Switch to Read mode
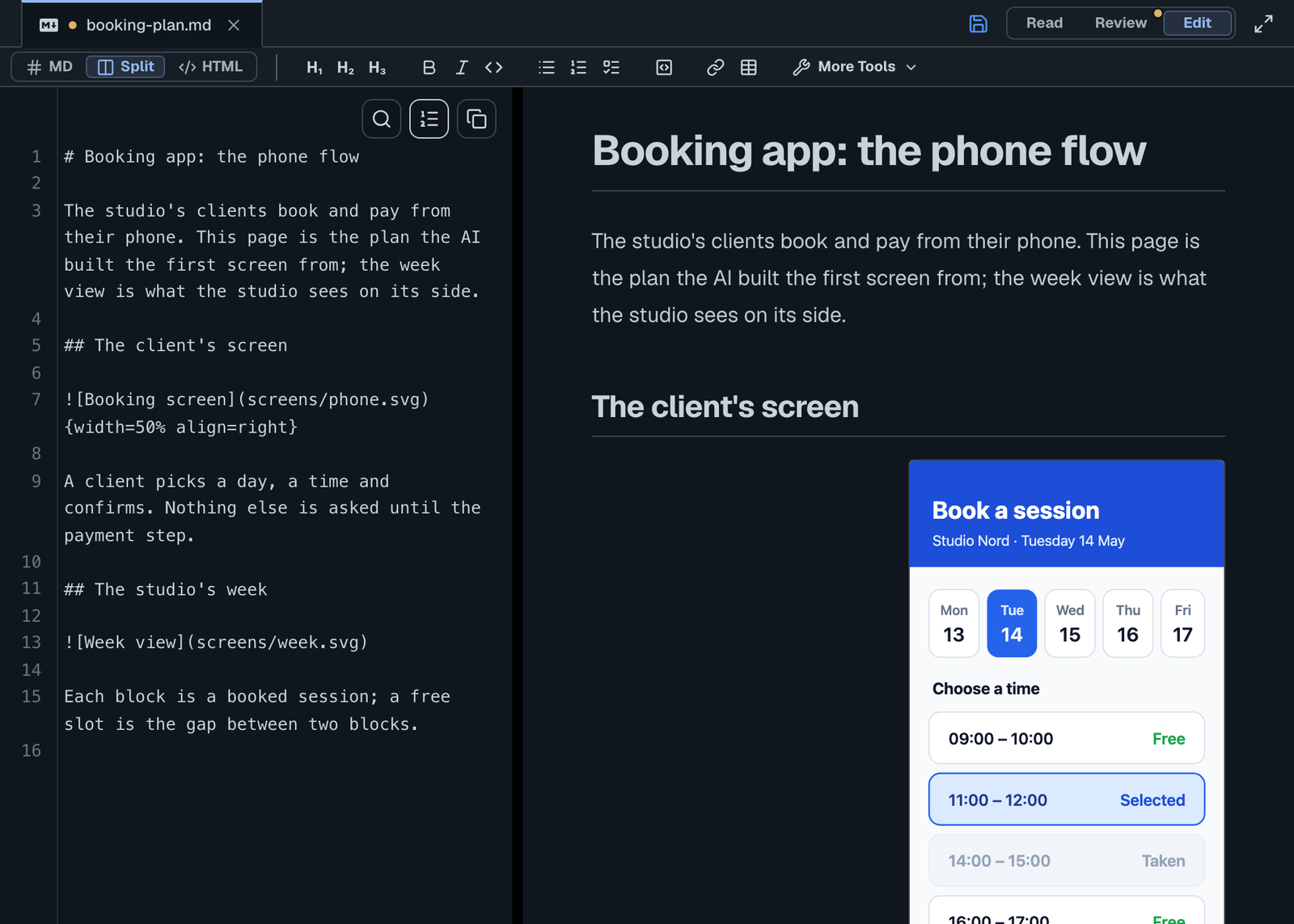 pyautogui.click(x=1044, y=23)
